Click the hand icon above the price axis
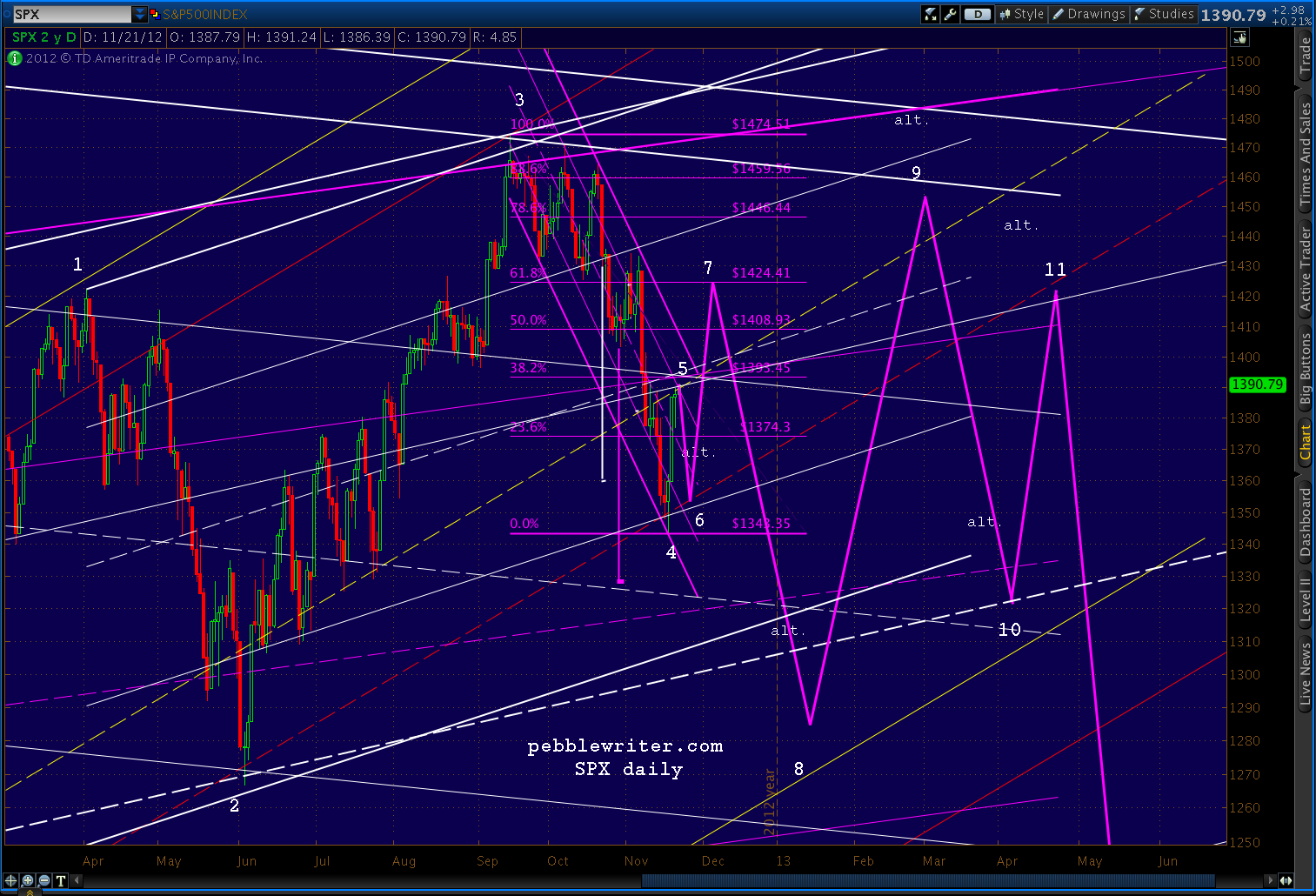Screen dimensions: 1316x896 (x=1239, y=37)
